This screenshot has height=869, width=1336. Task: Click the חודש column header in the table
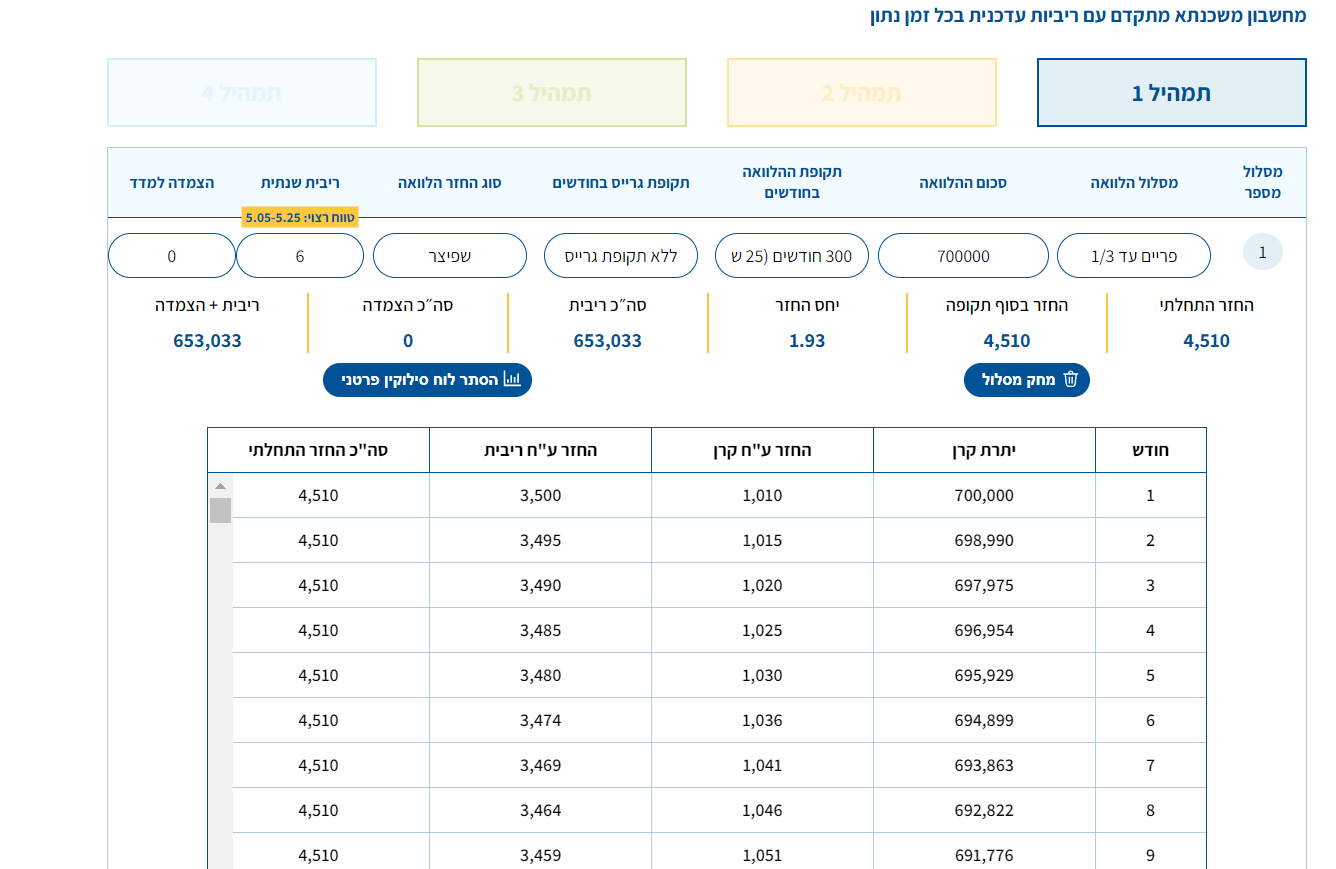pos(1150,450)
